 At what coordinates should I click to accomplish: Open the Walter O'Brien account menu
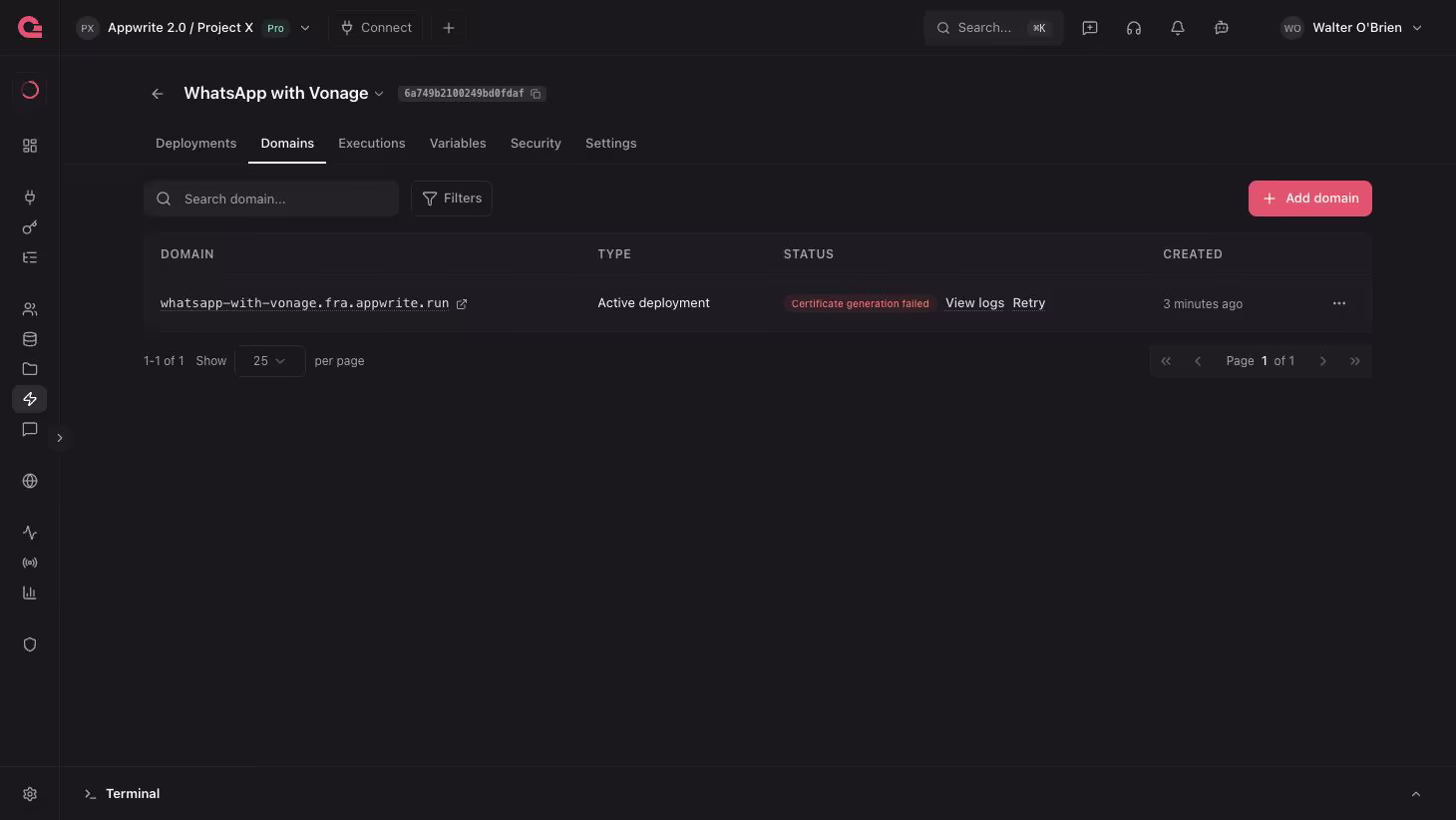point(1351,28)
